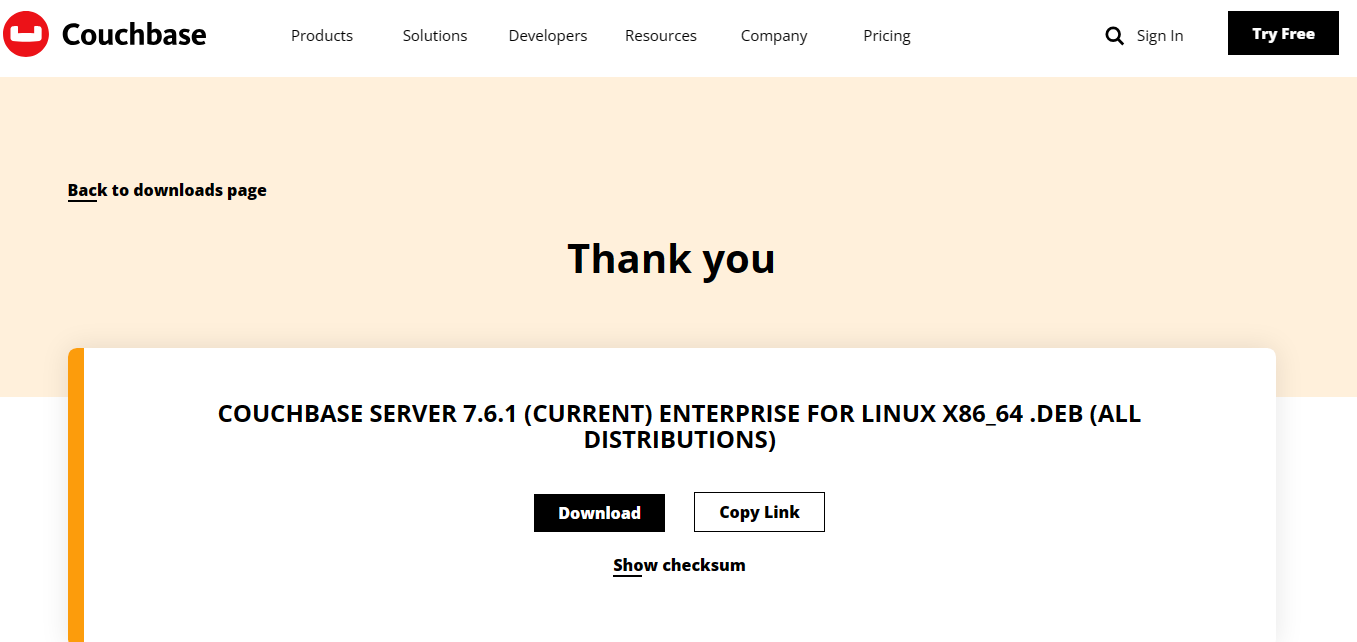Open the search magnifier icon
This screenshot has height=642, width=1357.
tap(1114, 36)
